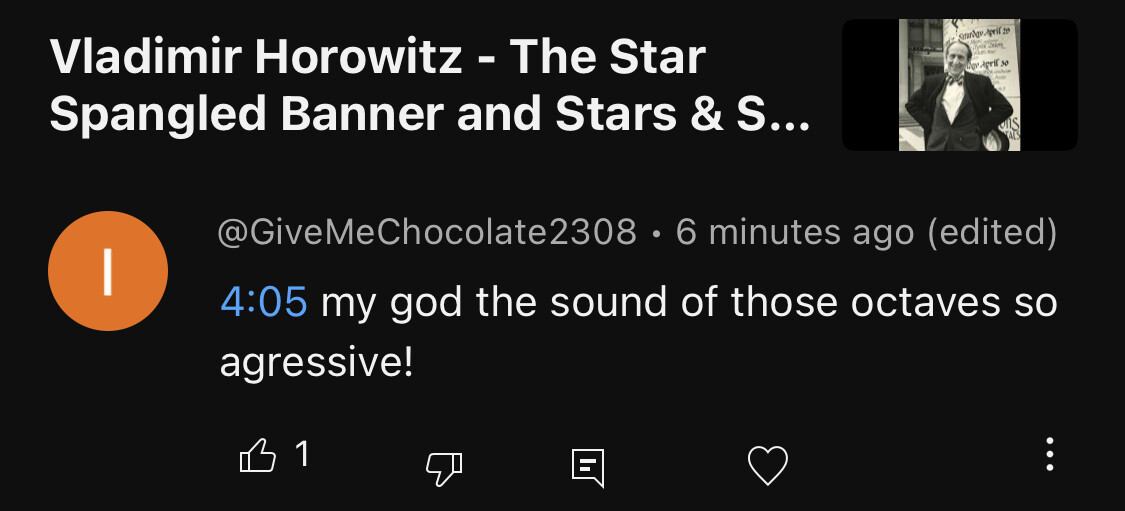Screen dimensions: 1125x511
Task: Toggle the heart on this comment
Action: click(x=768, y=465)
